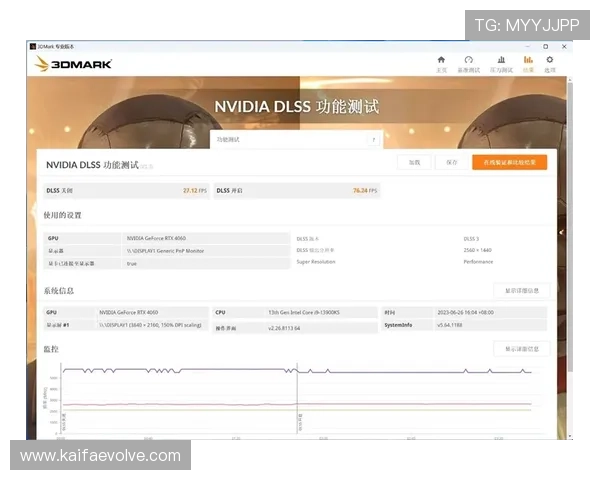Click the "27.12 FPS" DLSS off score
The width and height of the screenshot is (600, 480).
point(194,191)
